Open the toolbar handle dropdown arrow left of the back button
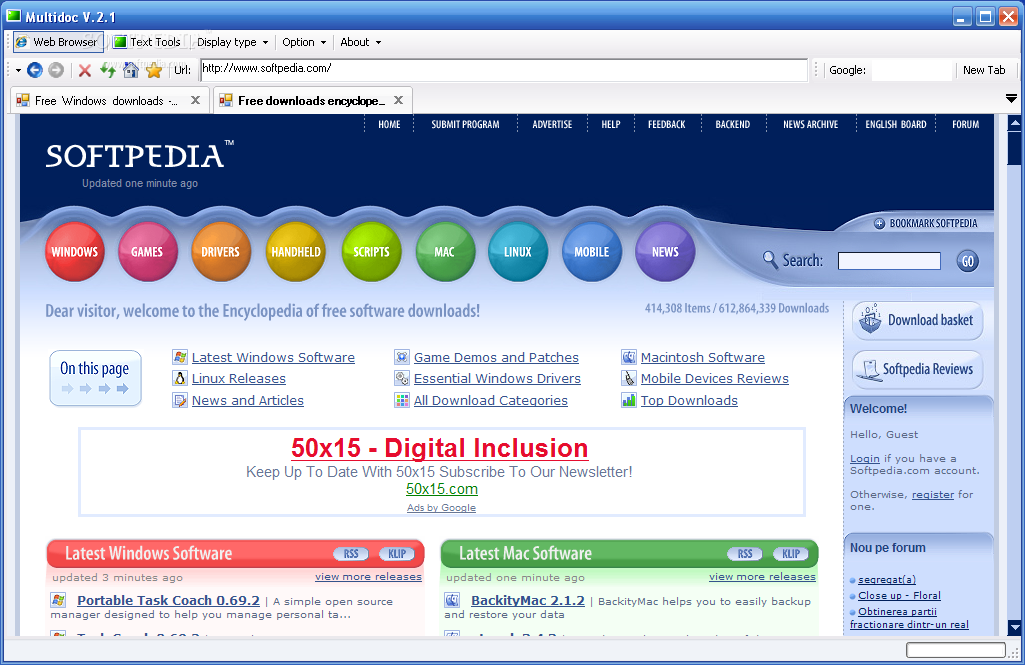 click(18, 70)
